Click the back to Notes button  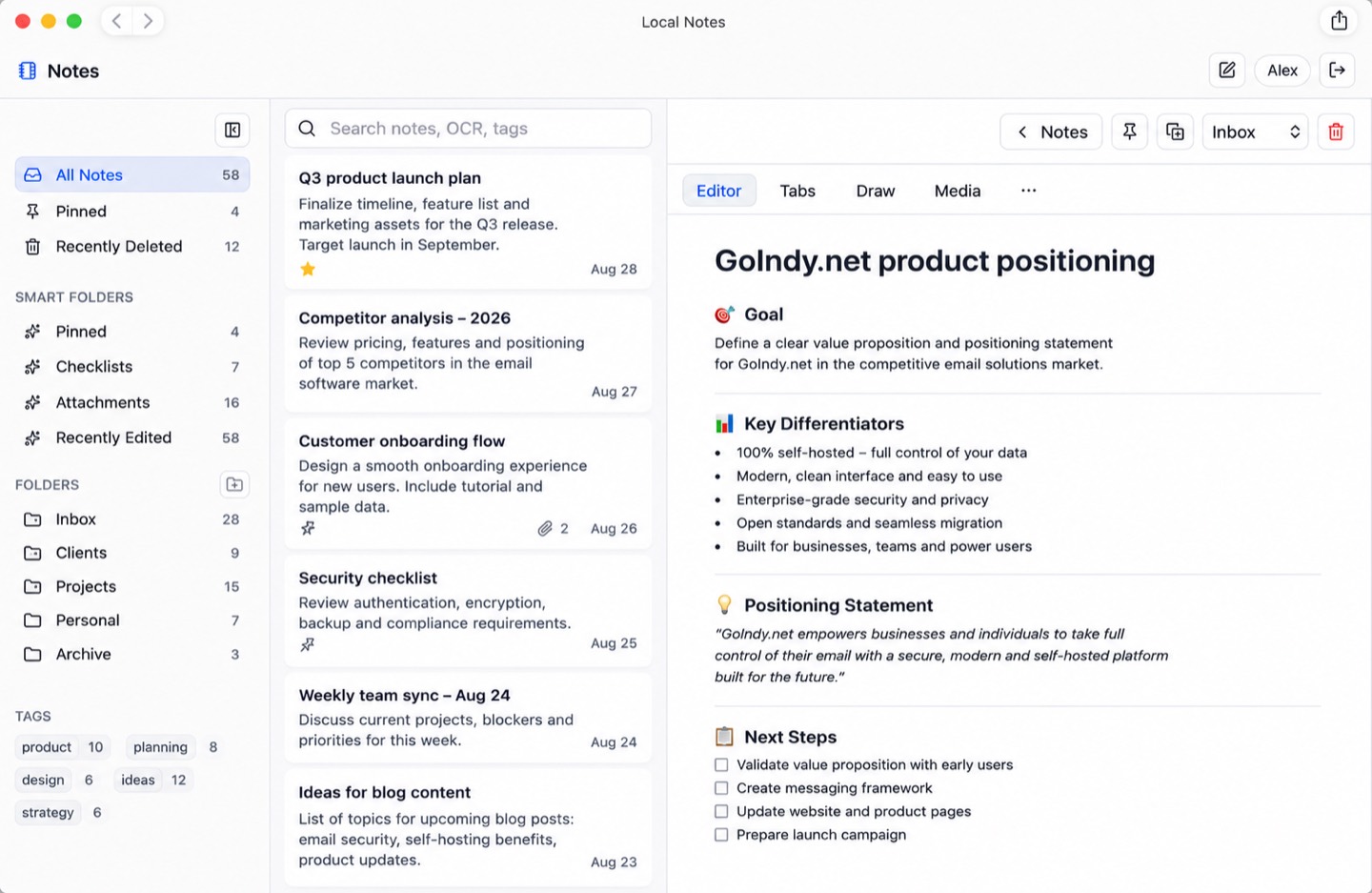click(x=1051, y=132)
